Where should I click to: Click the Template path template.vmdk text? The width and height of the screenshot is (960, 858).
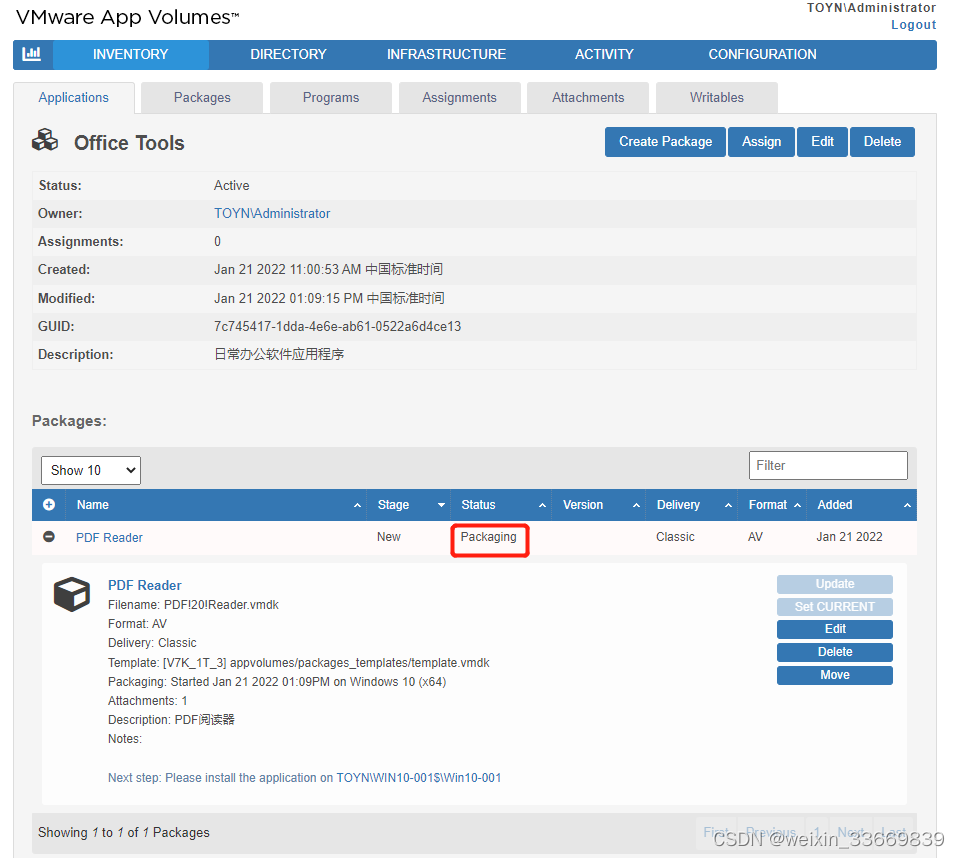point(299,663)
